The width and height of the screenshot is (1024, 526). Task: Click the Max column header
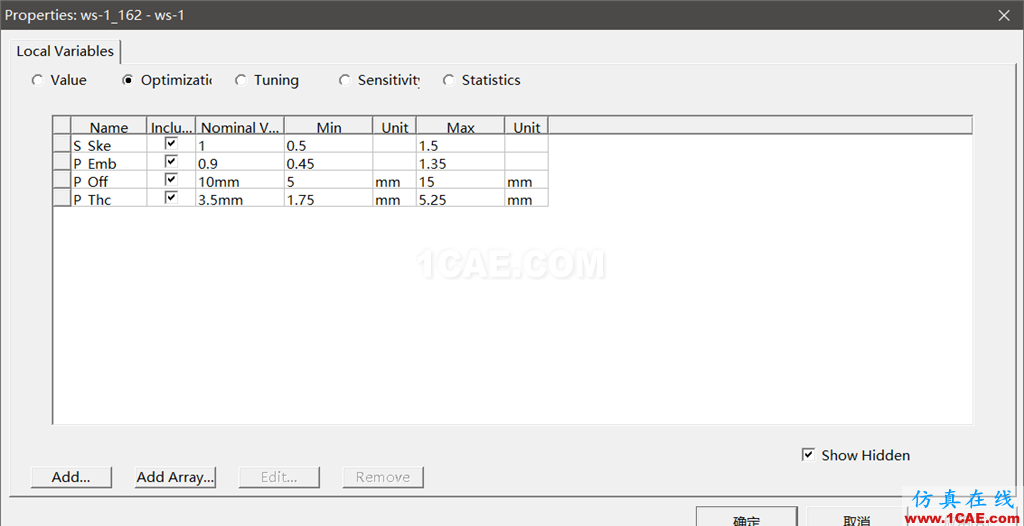click(x=460, y=126)
